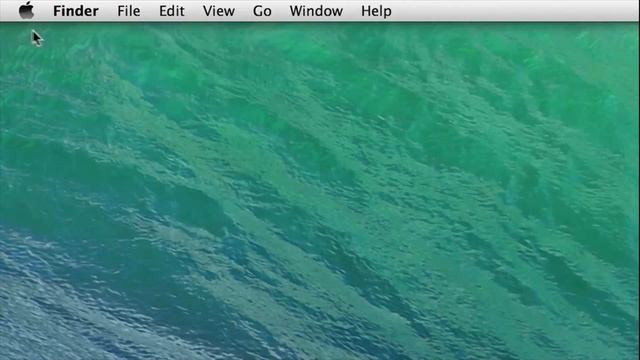Viewport: 640px width, 360px height.
Task: Open the Apple menu
Action: [x=27, y=10]
